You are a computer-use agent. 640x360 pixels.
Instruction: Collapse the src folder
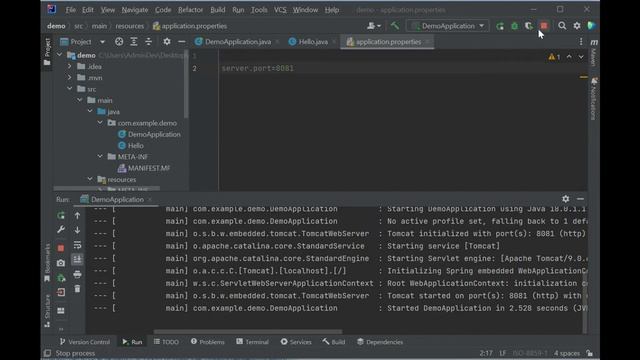[x=70, y=89]
